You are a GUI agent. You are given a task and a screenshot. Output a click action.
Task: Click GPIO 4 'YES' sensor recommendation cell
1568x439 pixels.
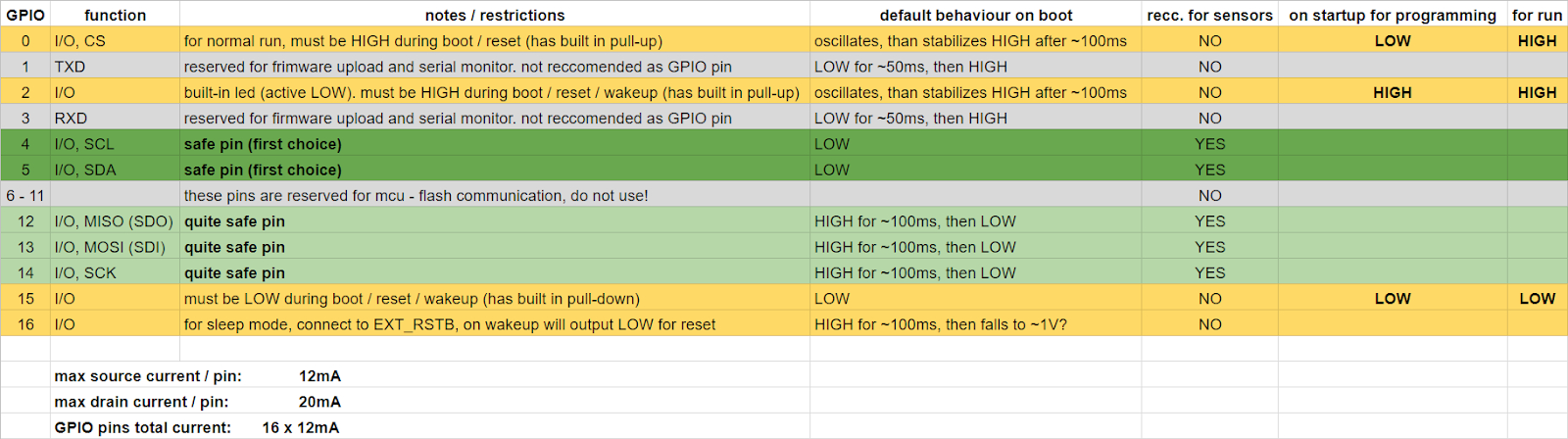coord(1210,144)
